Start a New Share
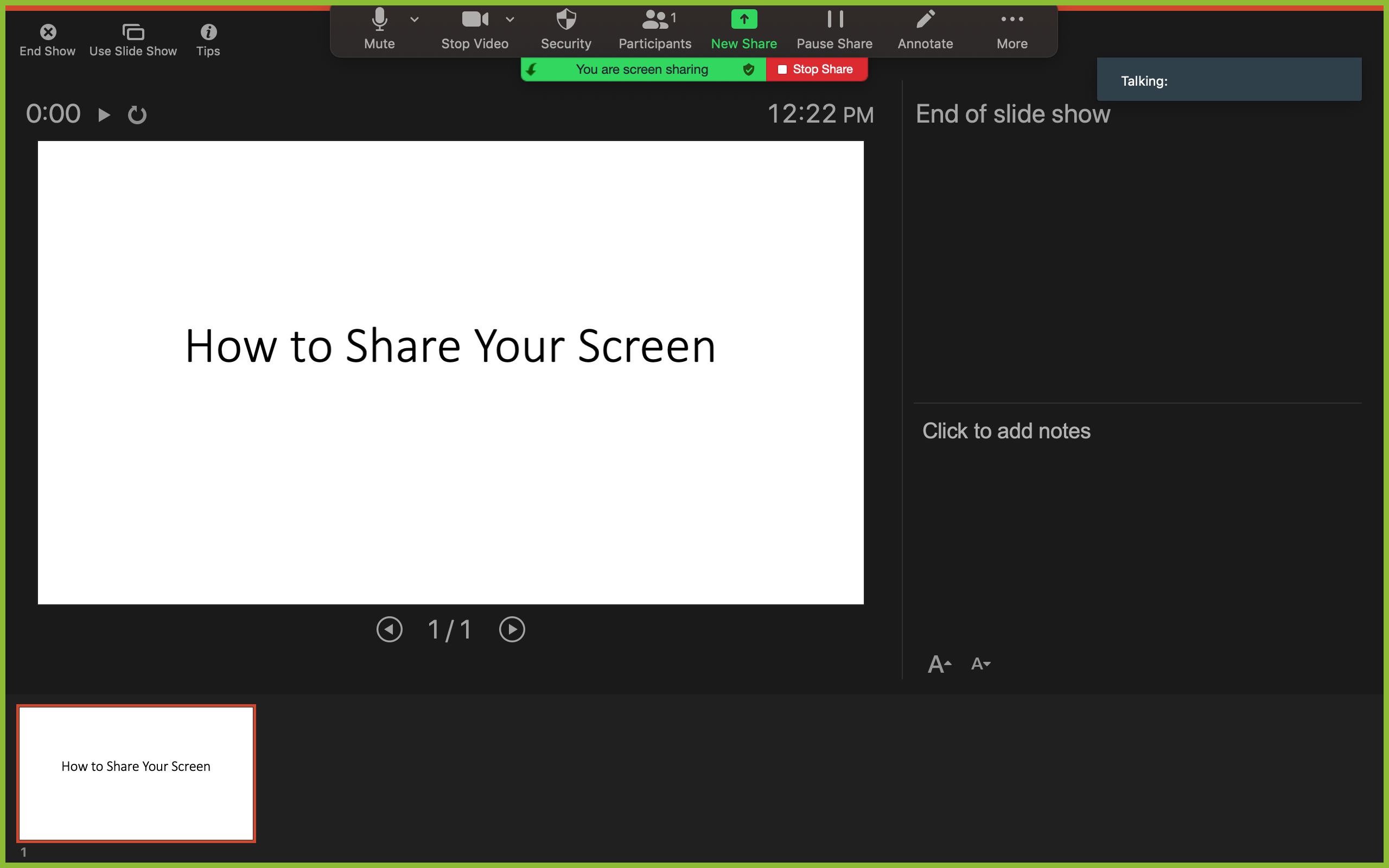This screenshot has width=1389, height=868. click(x=744, y=20)
